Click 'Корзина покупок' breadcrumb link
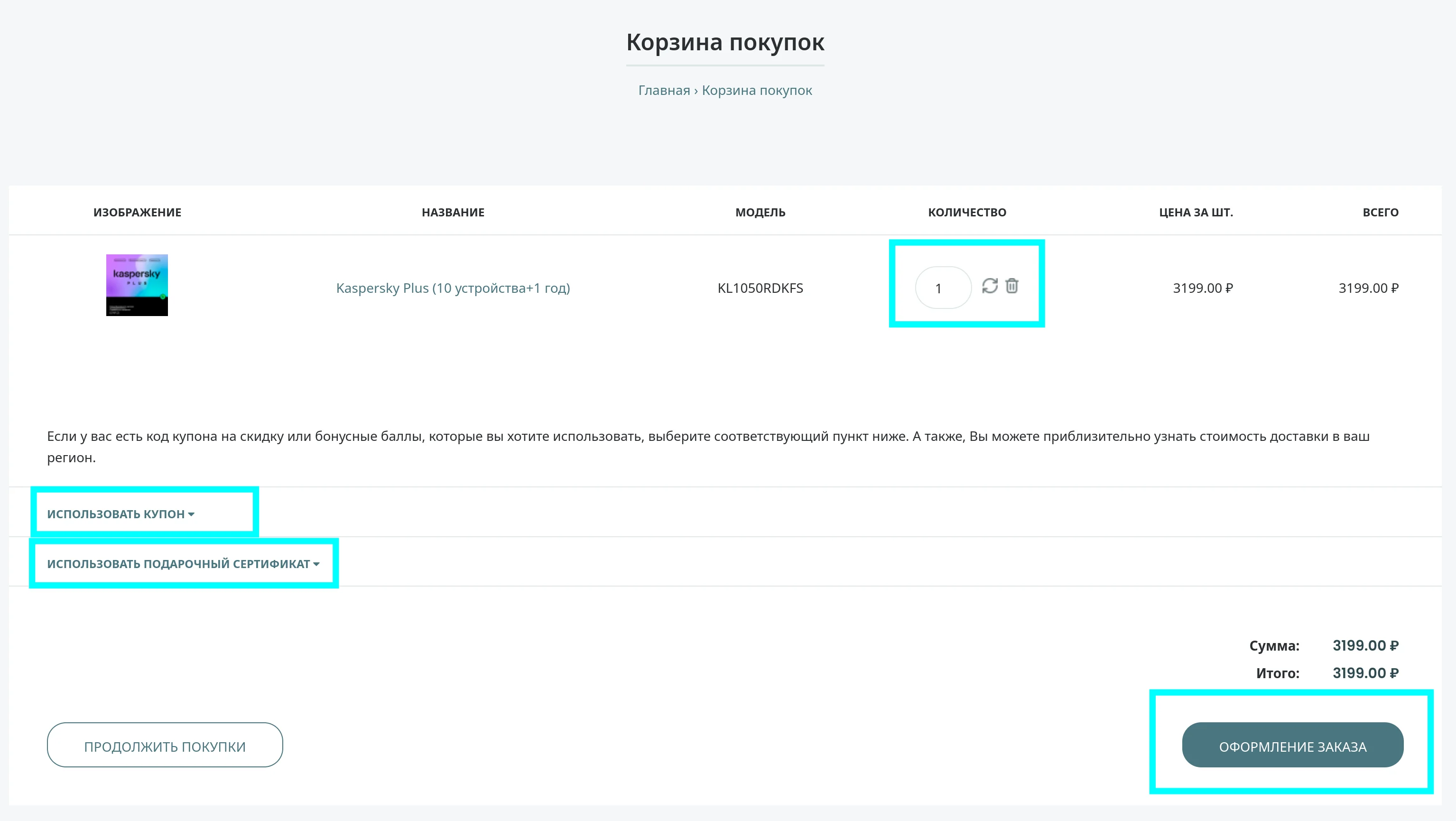Image resolution: width=1456 pixels, height=821 pixels. click(757, 91)
